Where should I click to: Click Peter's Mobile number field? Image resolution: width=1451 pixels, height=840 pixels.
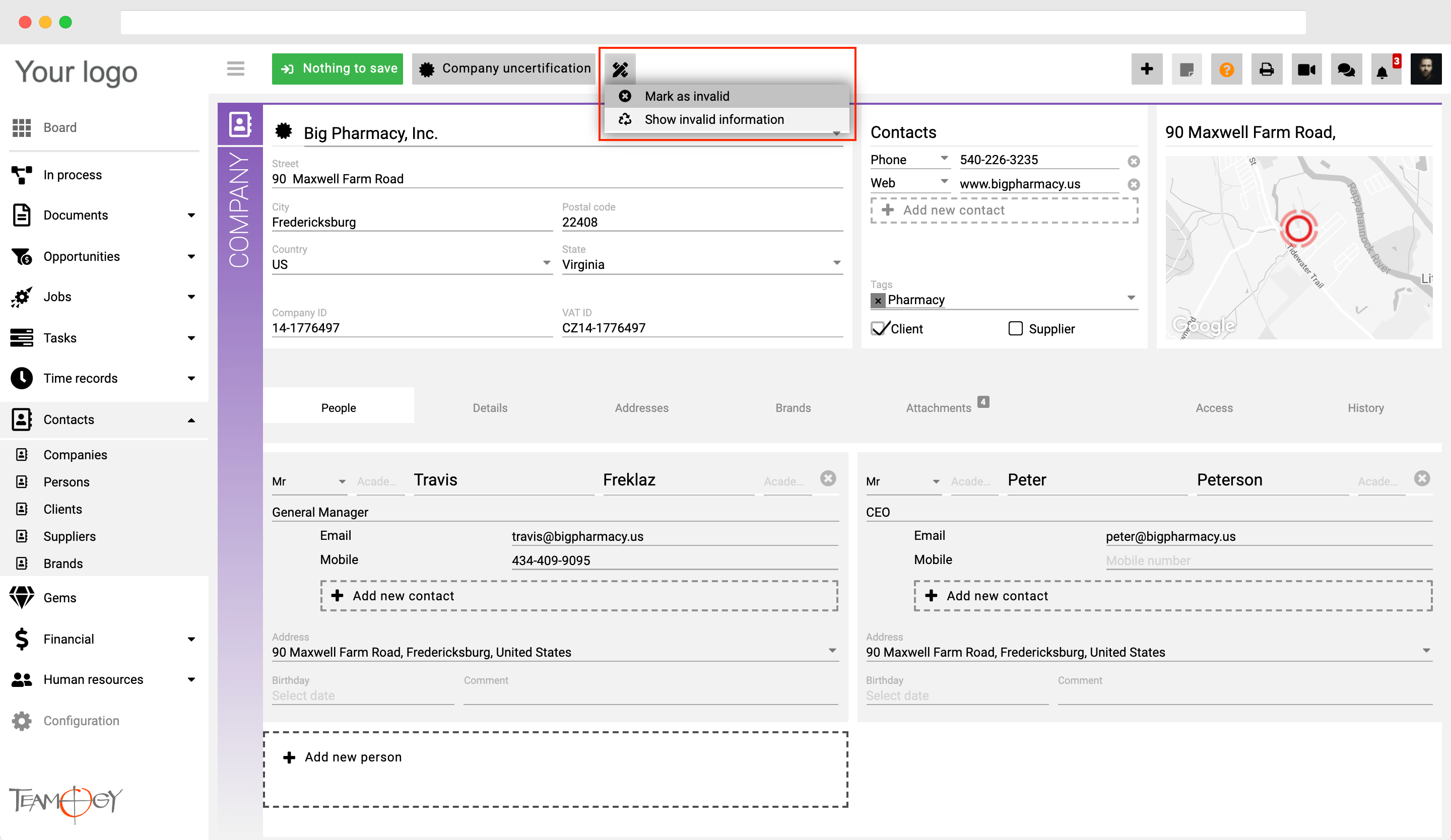(x=1269, y=561)
